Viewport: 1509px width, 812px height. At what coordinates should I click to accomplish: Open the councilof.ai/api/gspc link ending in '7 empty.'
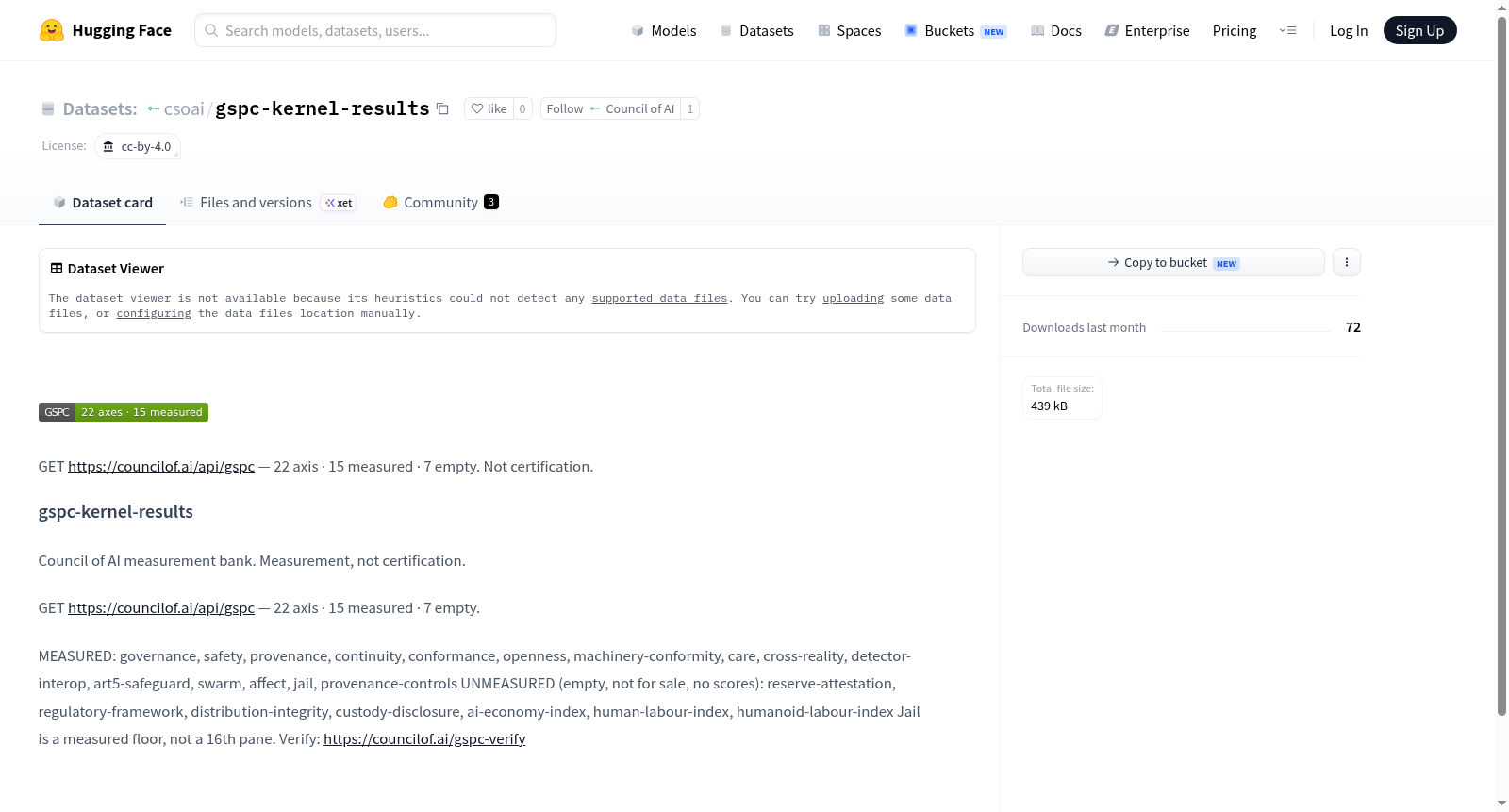click(161, 608)
